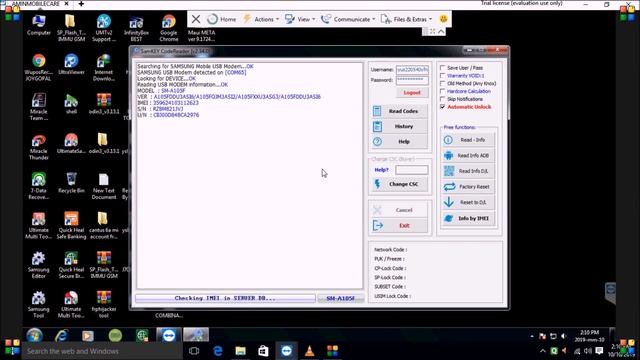Screen dimensions: 640x360
Task: Open the InfinityBox BEST desktop icon
Action: coord(136,28)
